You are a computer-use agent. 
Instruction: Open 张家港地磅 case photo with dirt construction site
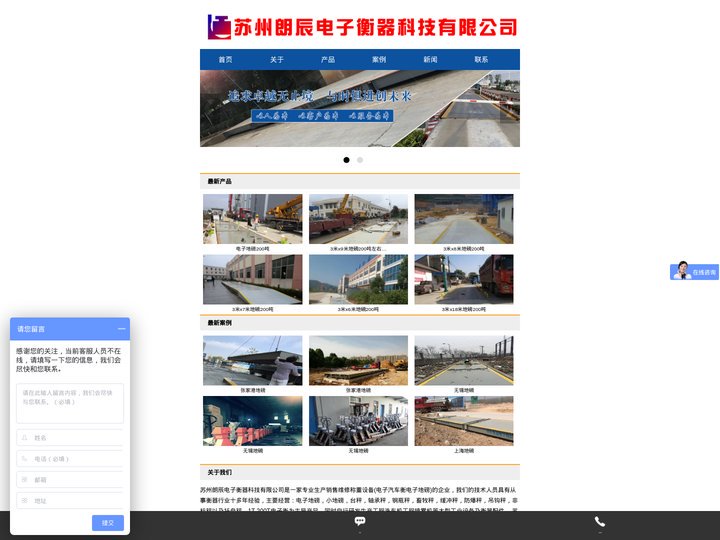[358, 360]
